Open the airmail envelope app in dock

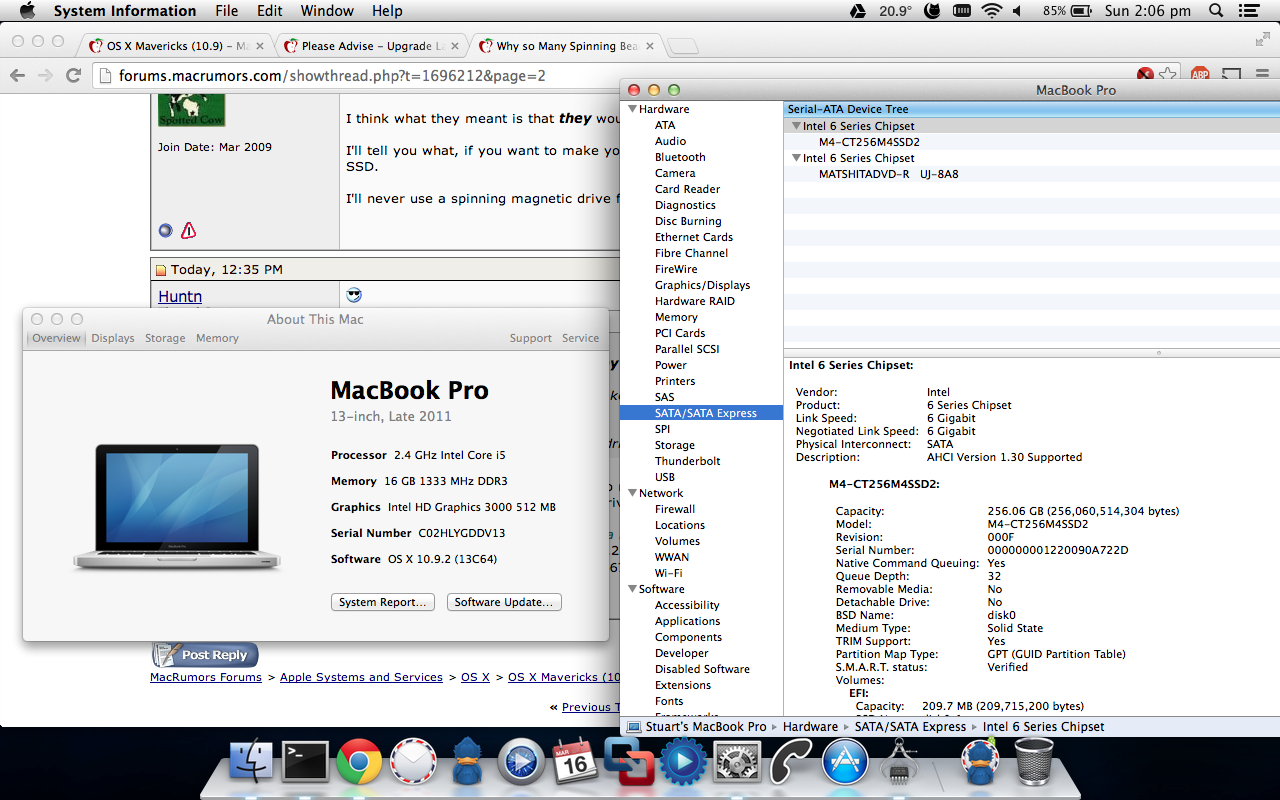pos(413,763)
